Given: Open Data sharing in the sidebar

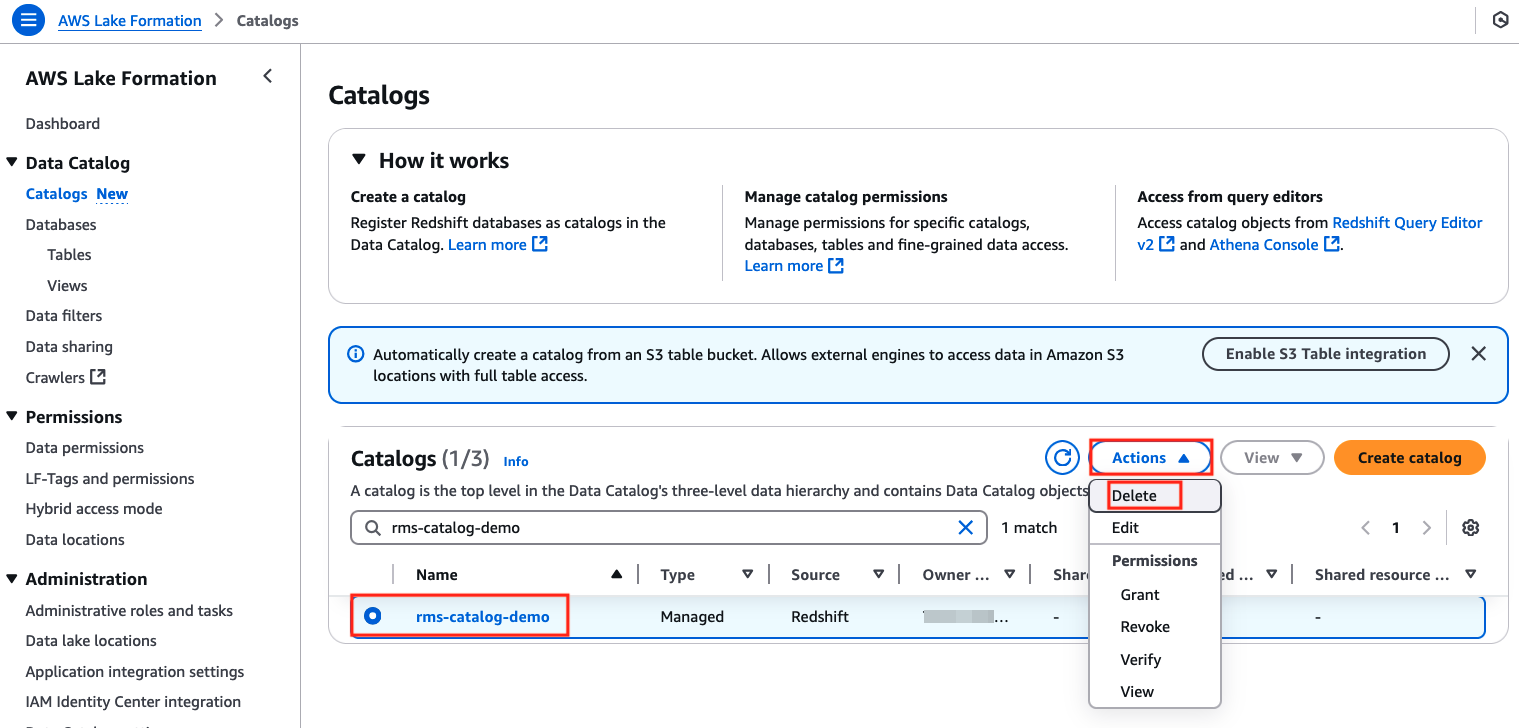Looking at the screenshot, I should (x=69, y=347).
